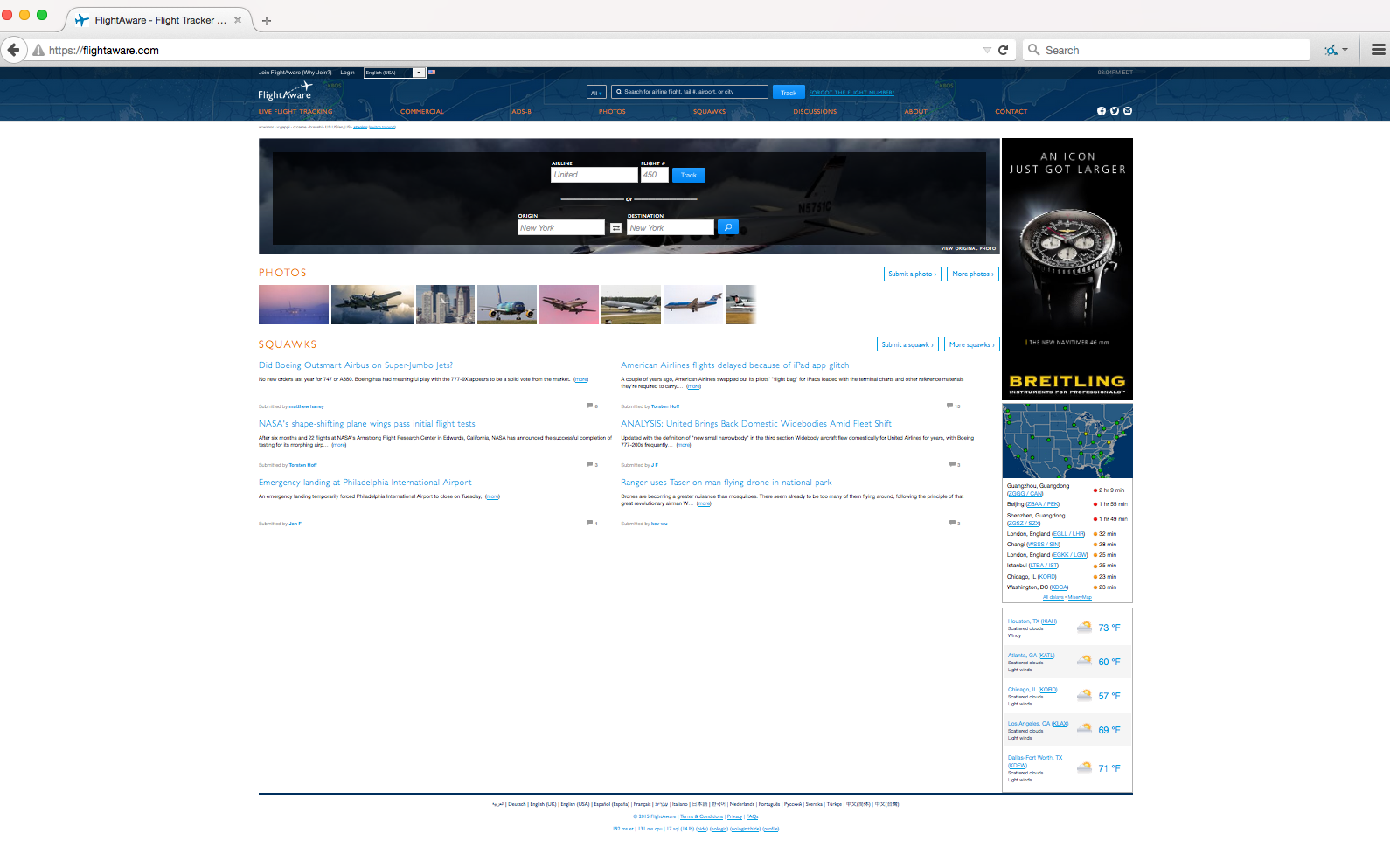Click the header flight search field
This screenshot has width=1390, height=868.
690,92
